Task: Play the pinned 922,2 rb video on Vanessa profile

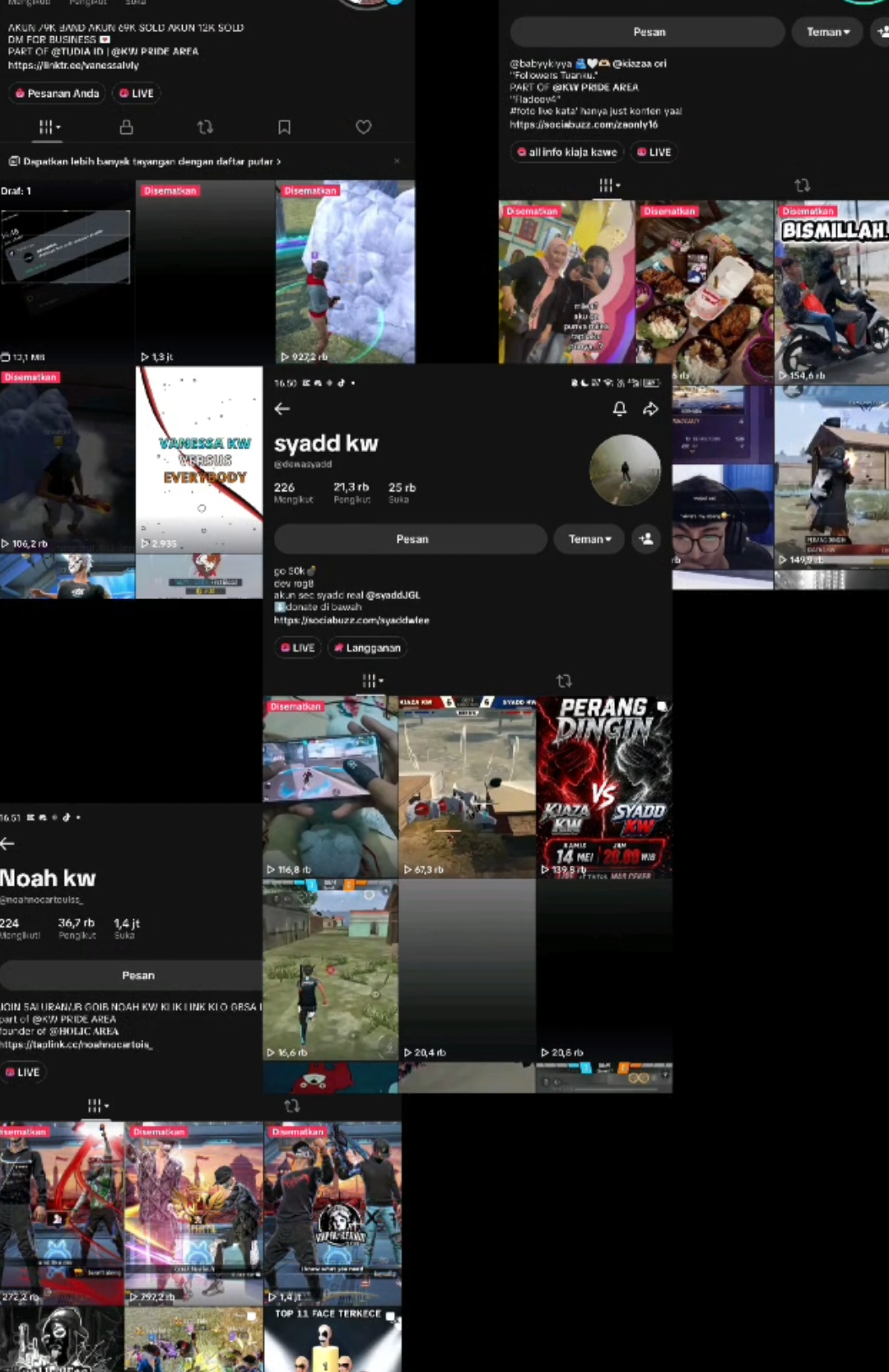Action: click(x=345, y=272)
